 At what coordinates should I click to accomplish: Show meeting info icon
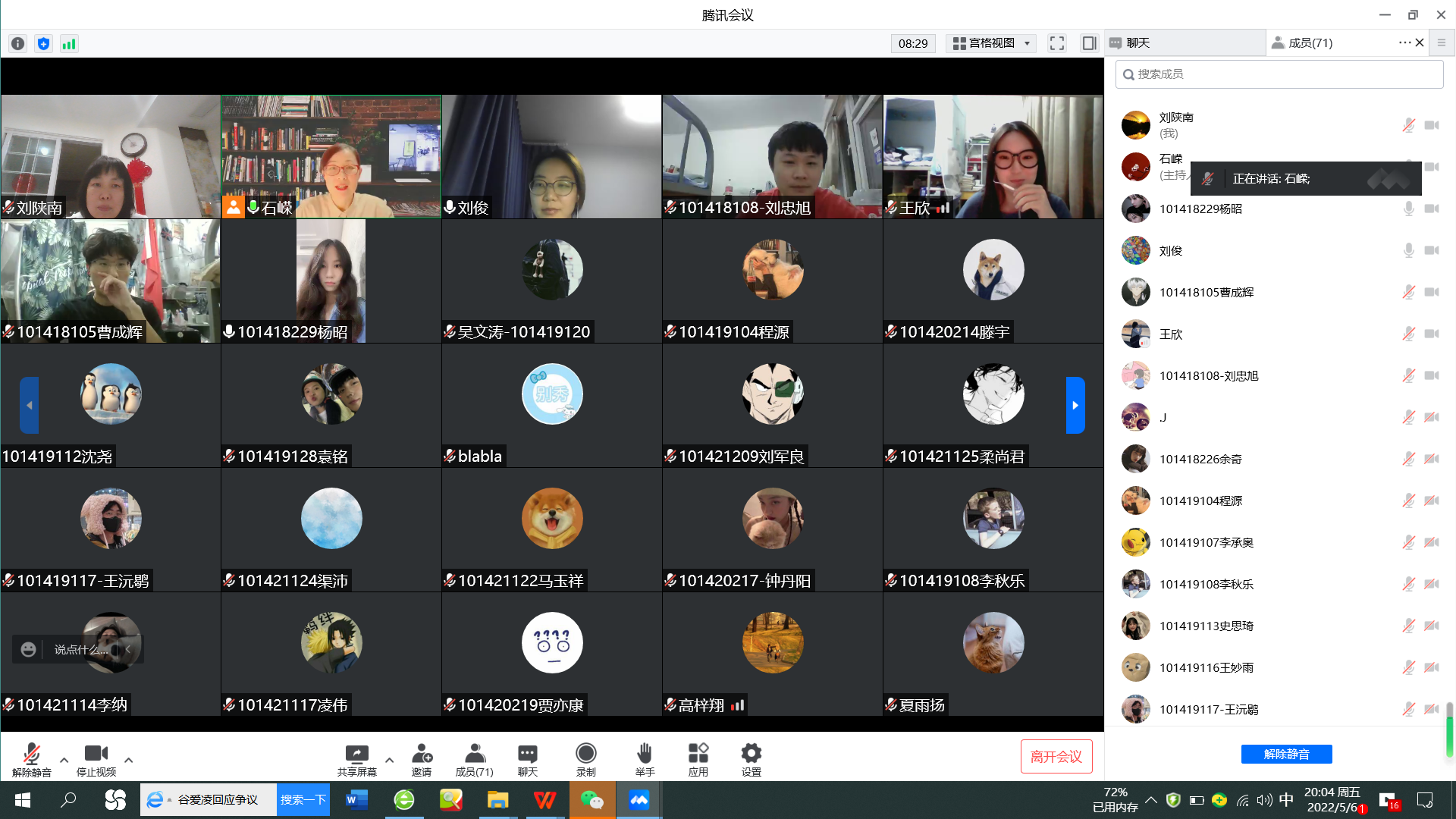click(18, 44)
